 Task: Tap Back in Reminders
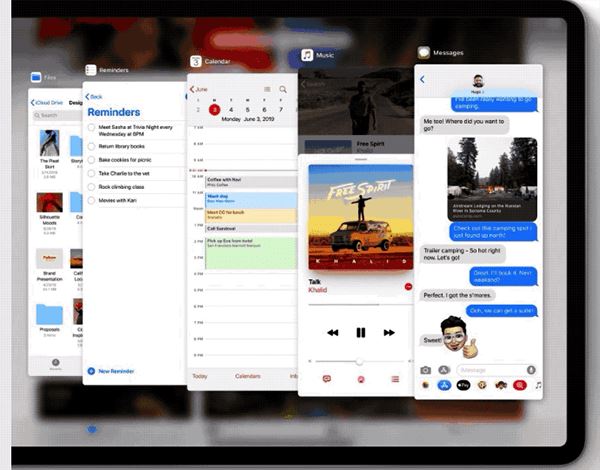94,96
